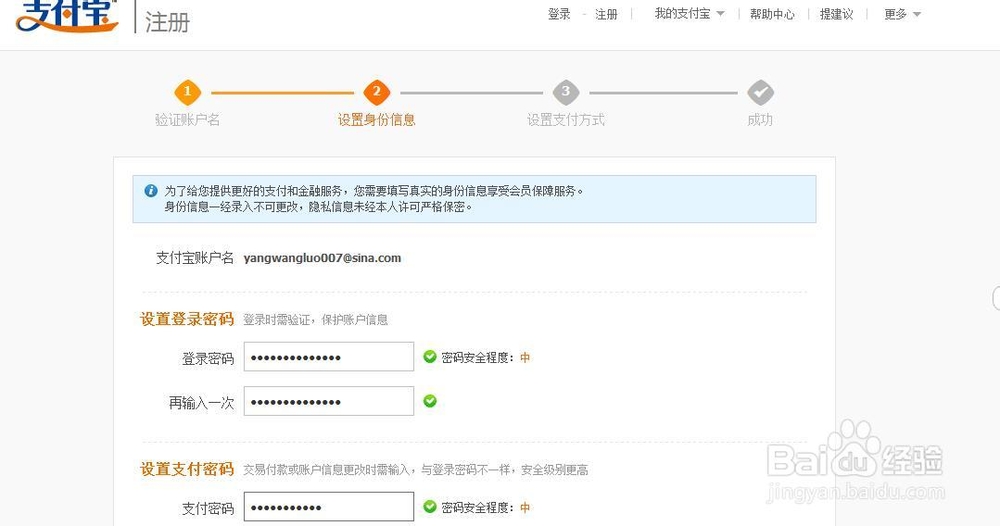Viewport: 1000px width, 526px height.
Task: Focus the 支付密码 input field
Action: (x=328, y=507)
